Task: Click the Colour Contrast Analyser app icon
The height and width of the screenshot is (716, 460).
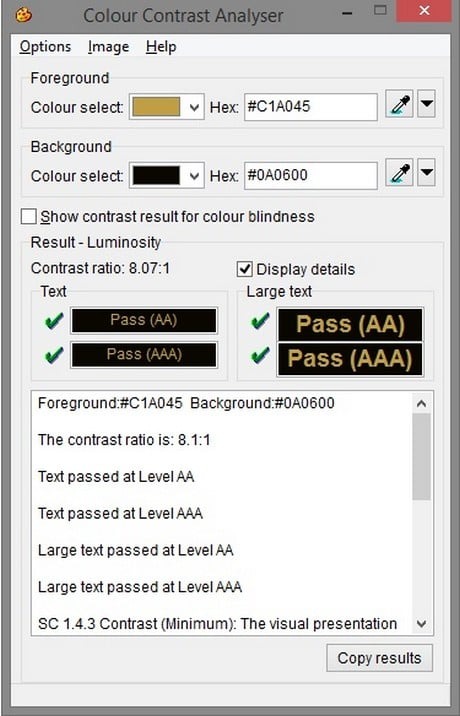Action: coord(24,15)
